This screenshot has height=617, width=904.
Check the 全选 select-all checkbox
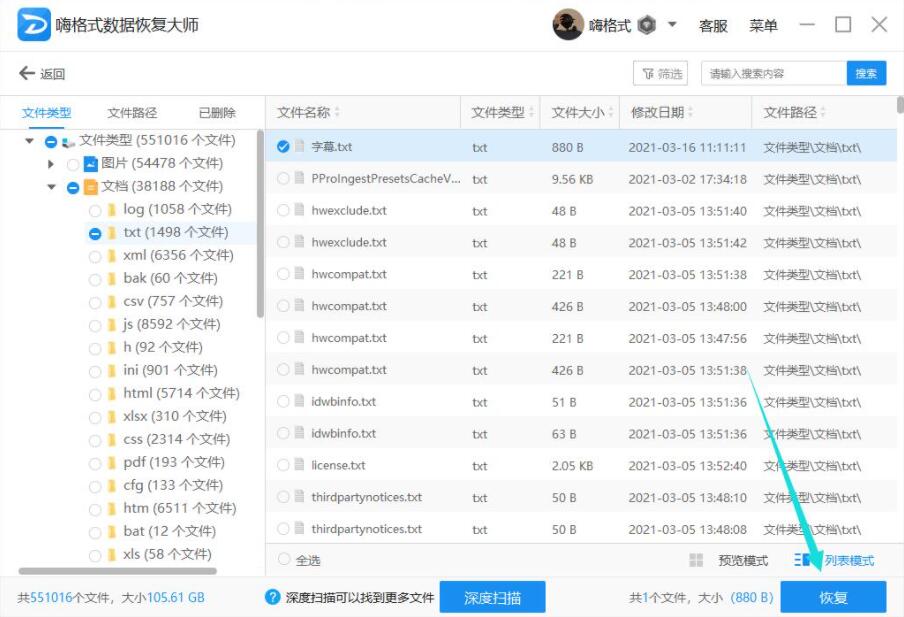click(x=283, y=559)
